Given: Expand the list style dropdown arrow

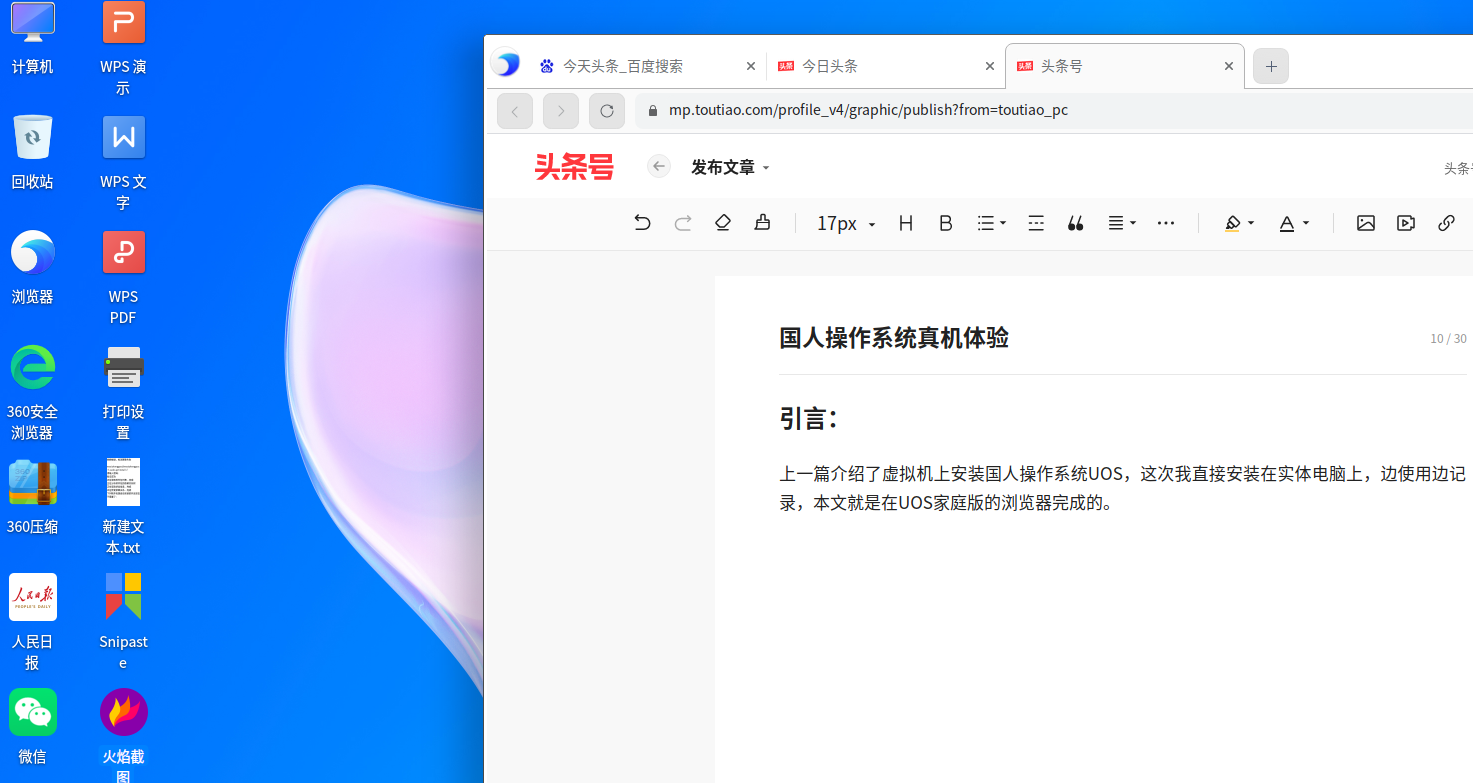Looking at the screenshot, I should point(1003,224).
